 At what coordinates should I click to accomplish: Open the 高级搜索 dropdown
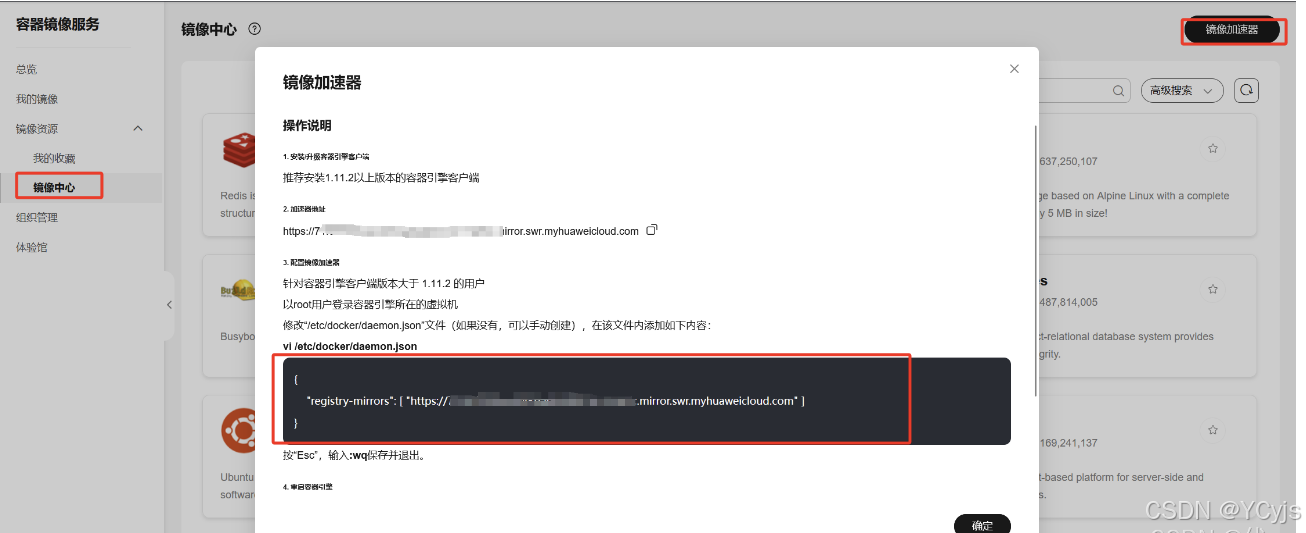tap(1182, 91)
